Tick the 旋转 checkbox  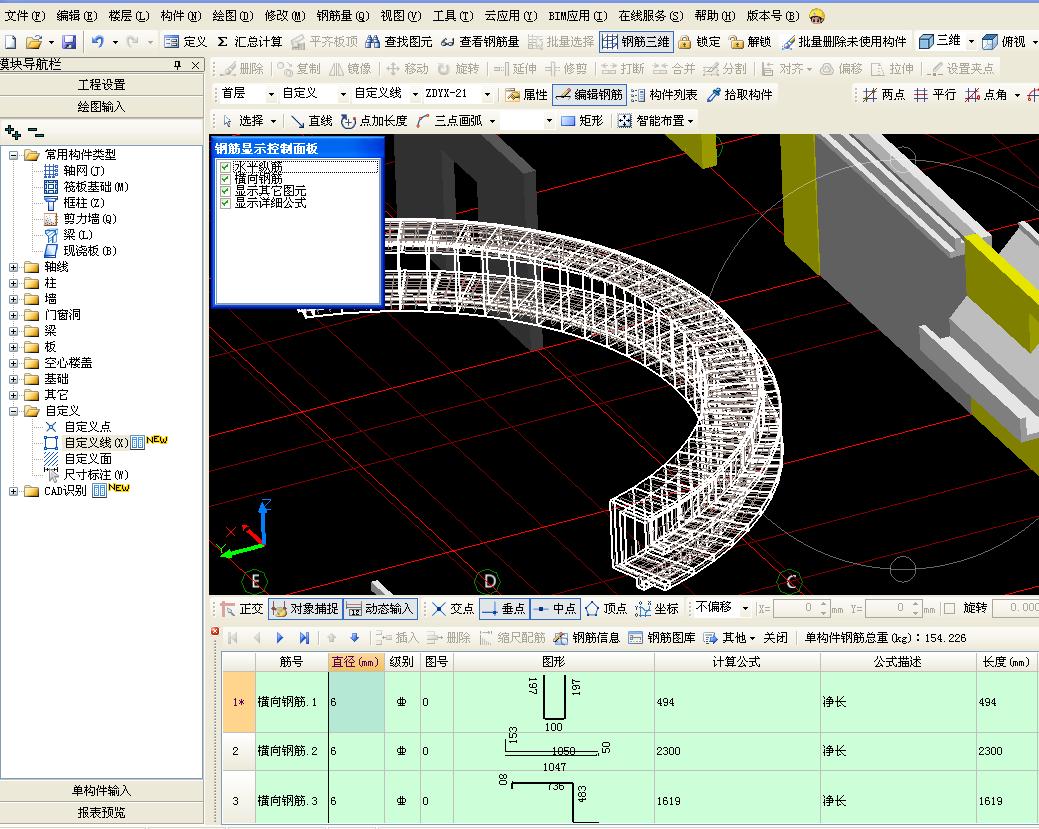coord(950,608)
